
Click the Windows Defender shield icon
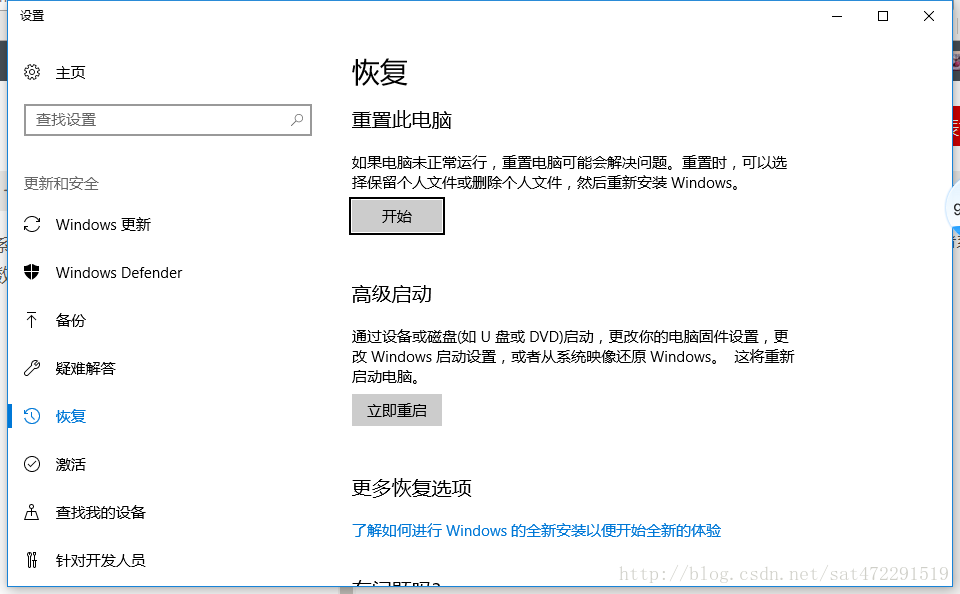[32, 272]
